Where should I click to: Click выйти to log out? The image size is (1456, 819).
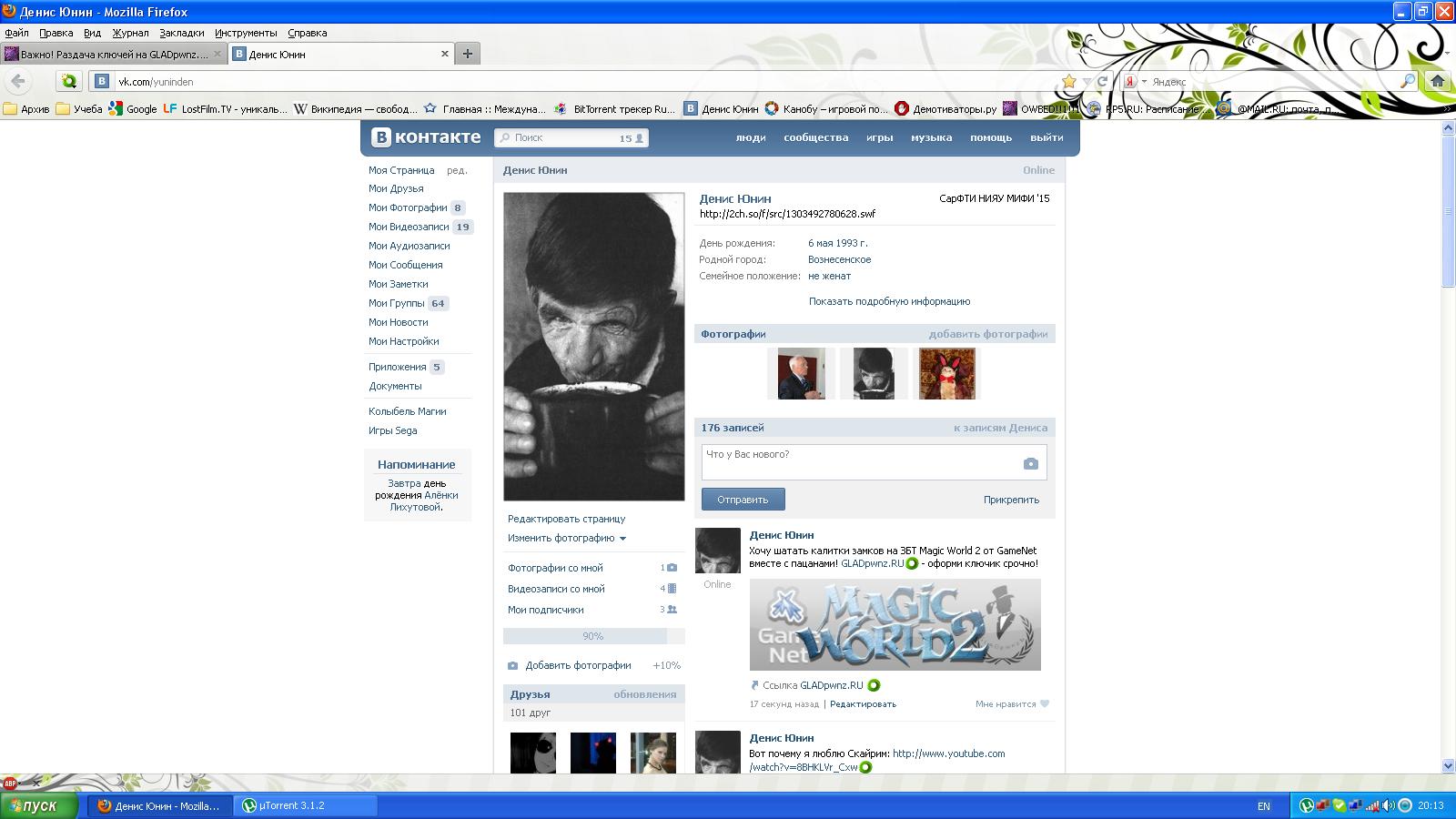click(x=1046, y=137)
